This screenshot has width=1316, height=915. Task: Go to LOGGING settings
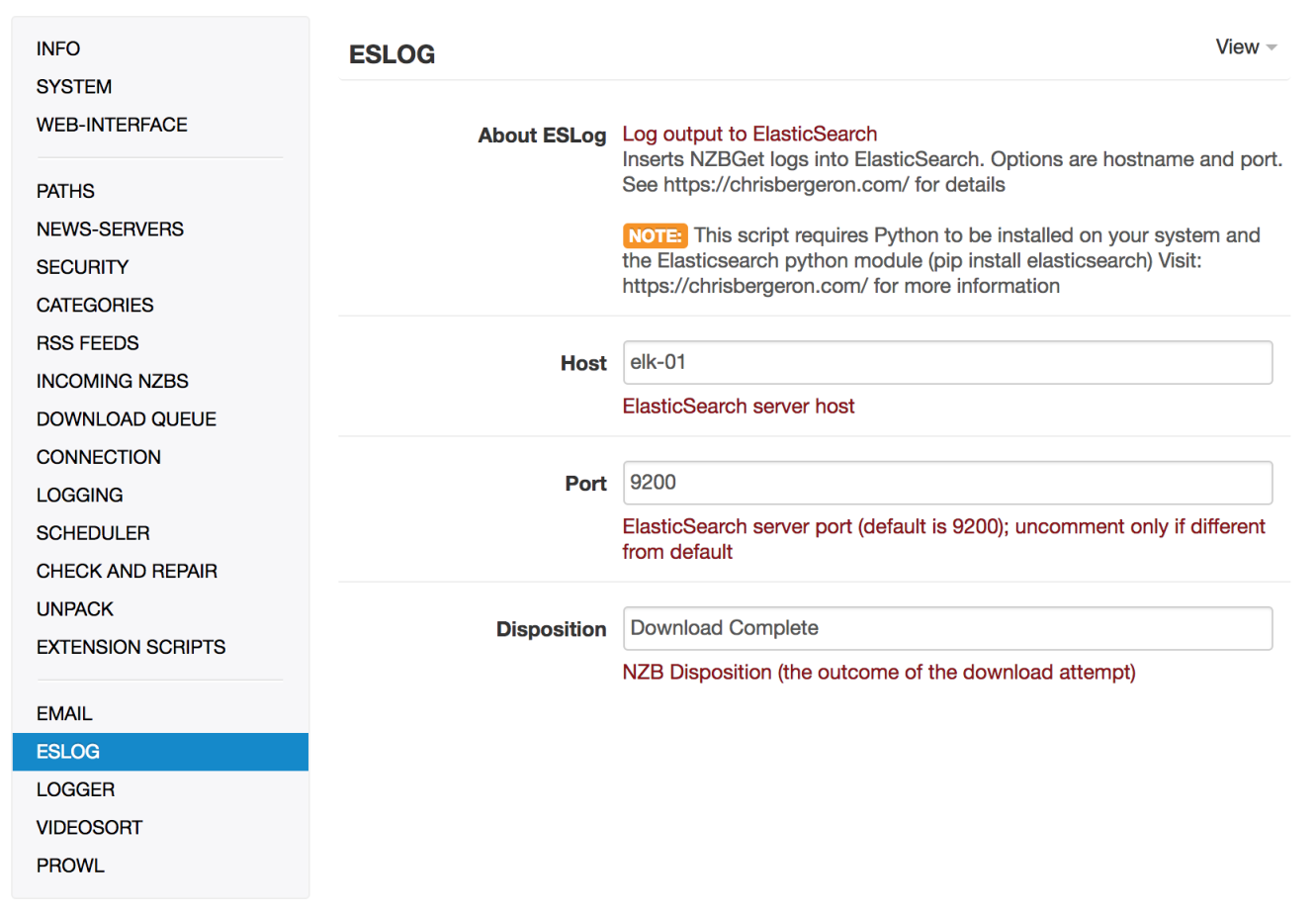(79, 496)
